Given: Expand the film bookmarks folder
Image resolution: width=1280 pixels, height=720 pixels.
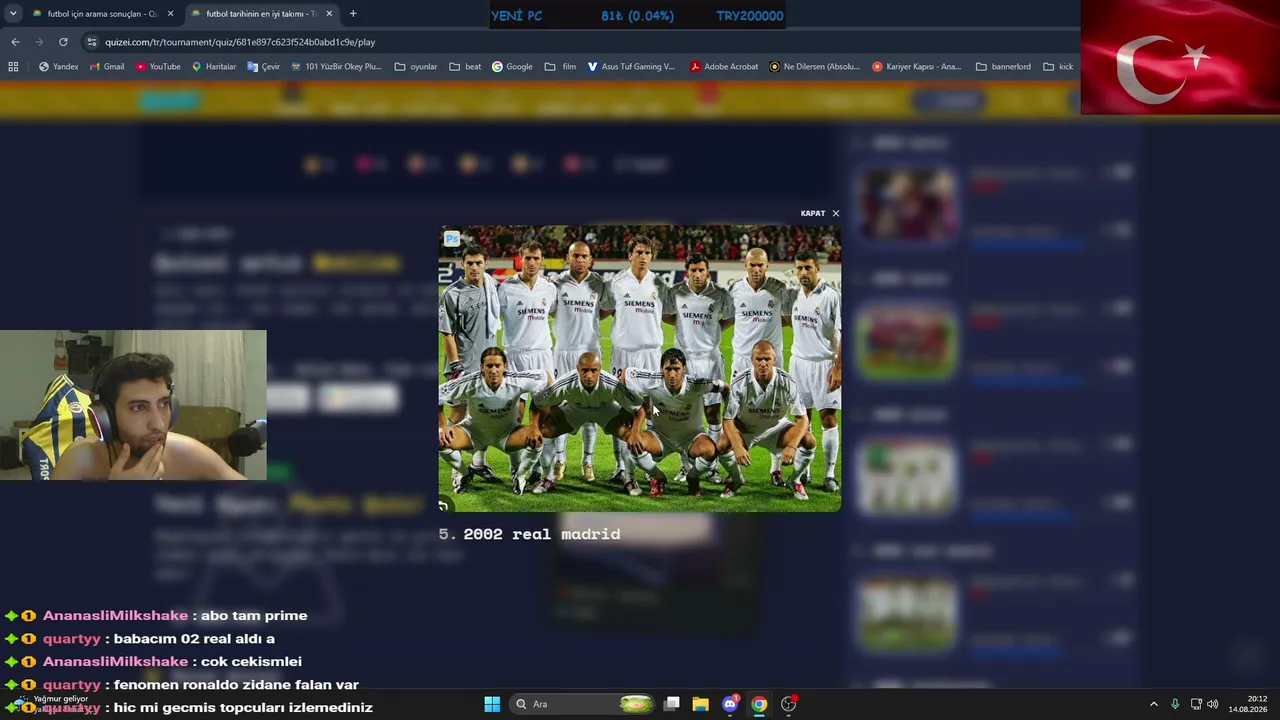Looking at the screenshot, I should [x=560, y=67].
